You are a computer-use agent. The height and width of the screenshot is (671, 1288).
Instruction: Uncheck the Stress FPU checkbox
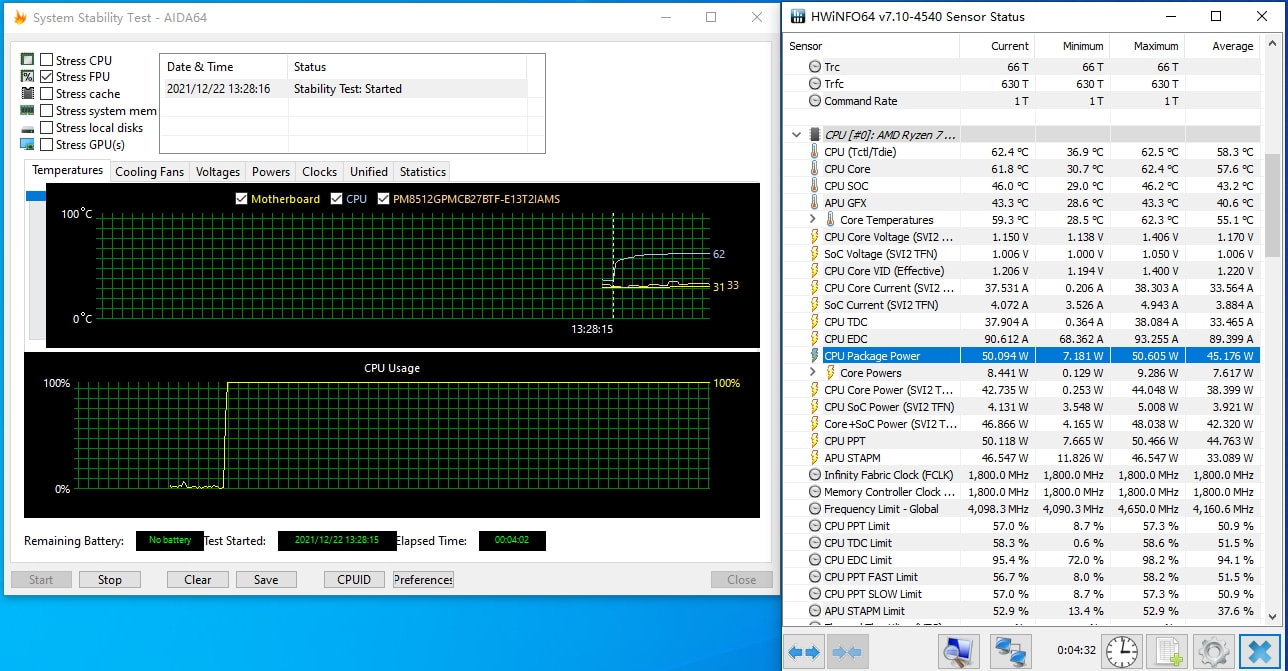click(x=47, y=77)
